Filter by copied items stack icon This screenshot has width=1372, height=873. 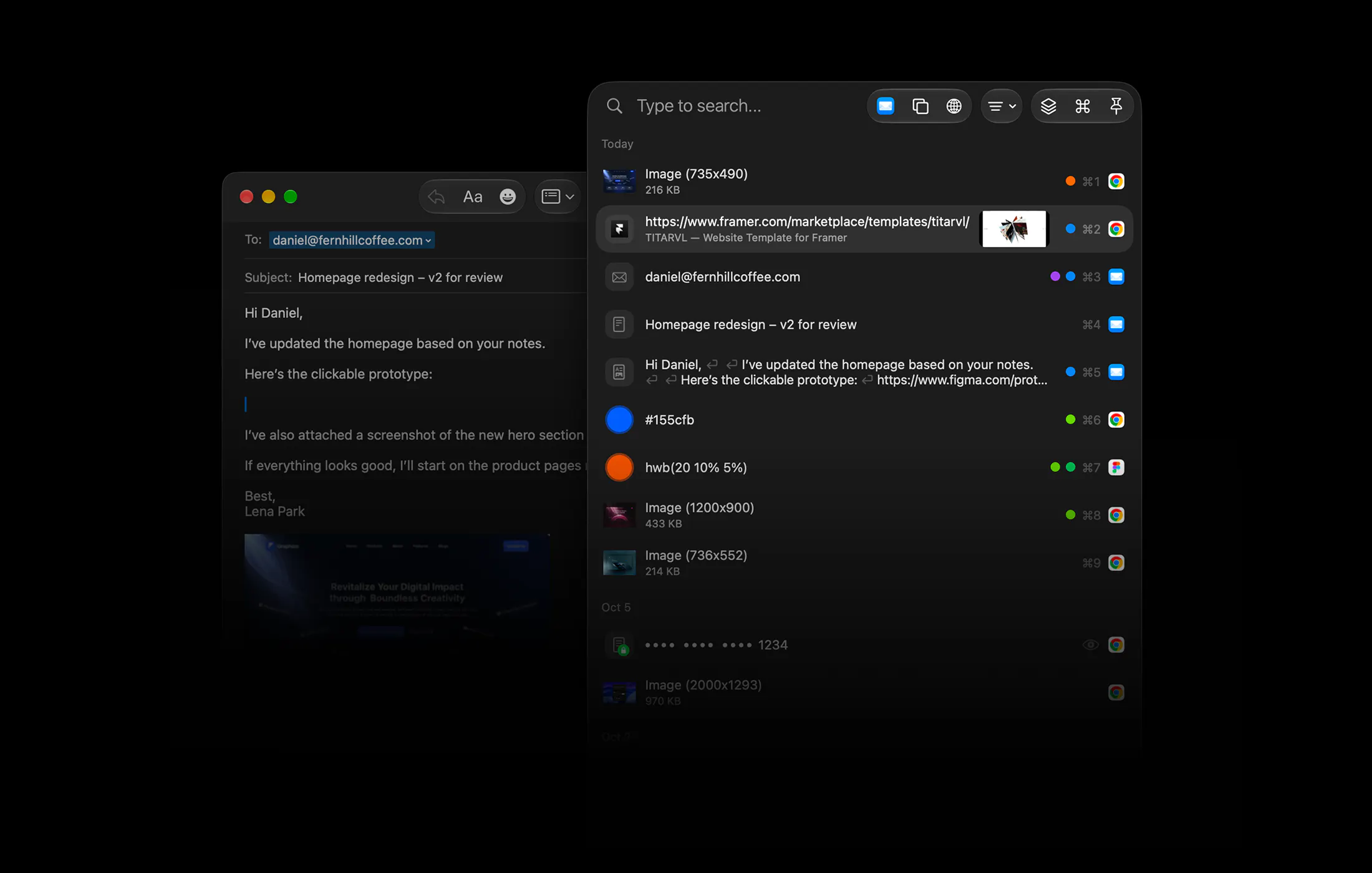[920, 106]
